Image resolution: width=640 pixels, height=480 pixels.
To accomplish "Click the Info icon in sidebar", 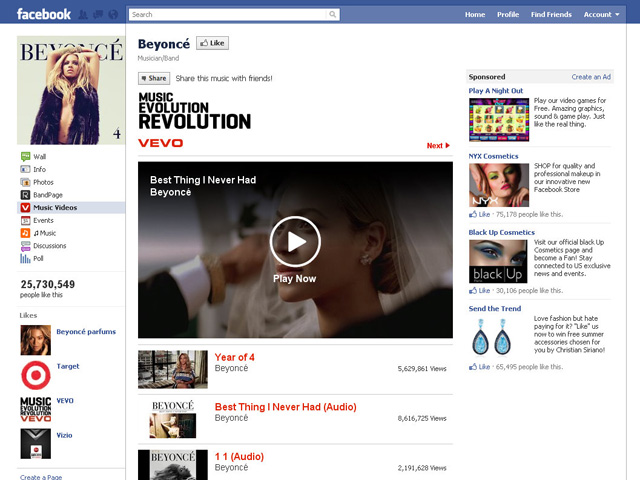I will coord(25,169).
